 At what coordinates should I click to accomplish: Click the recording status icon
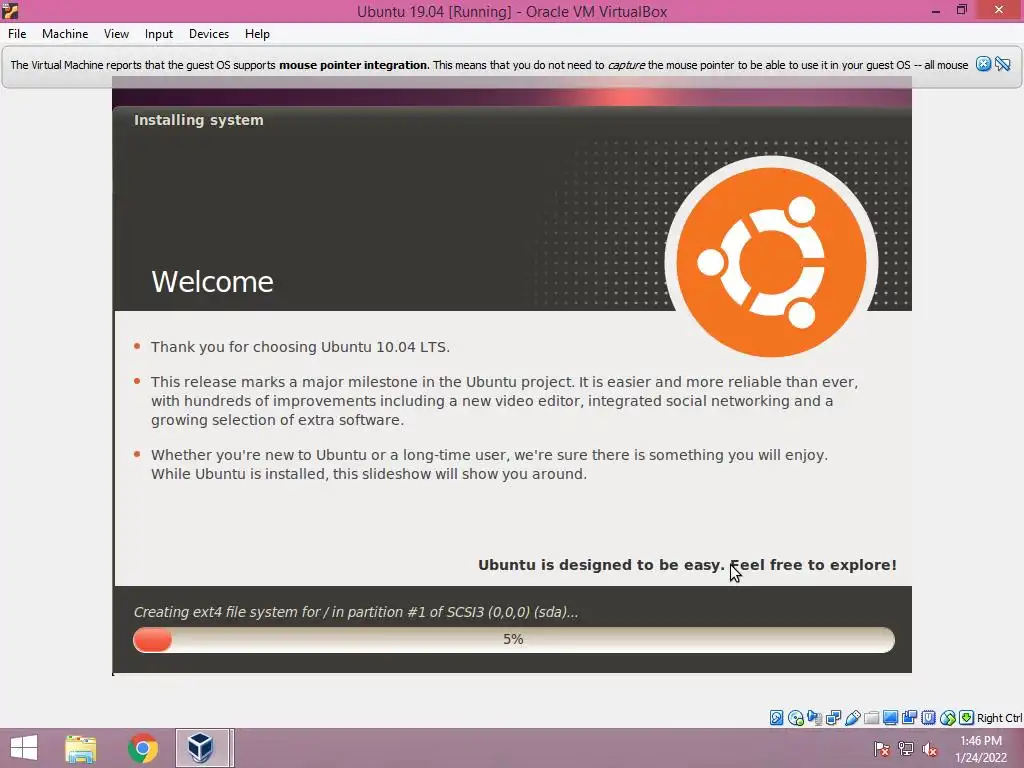(x=909, y=718)
